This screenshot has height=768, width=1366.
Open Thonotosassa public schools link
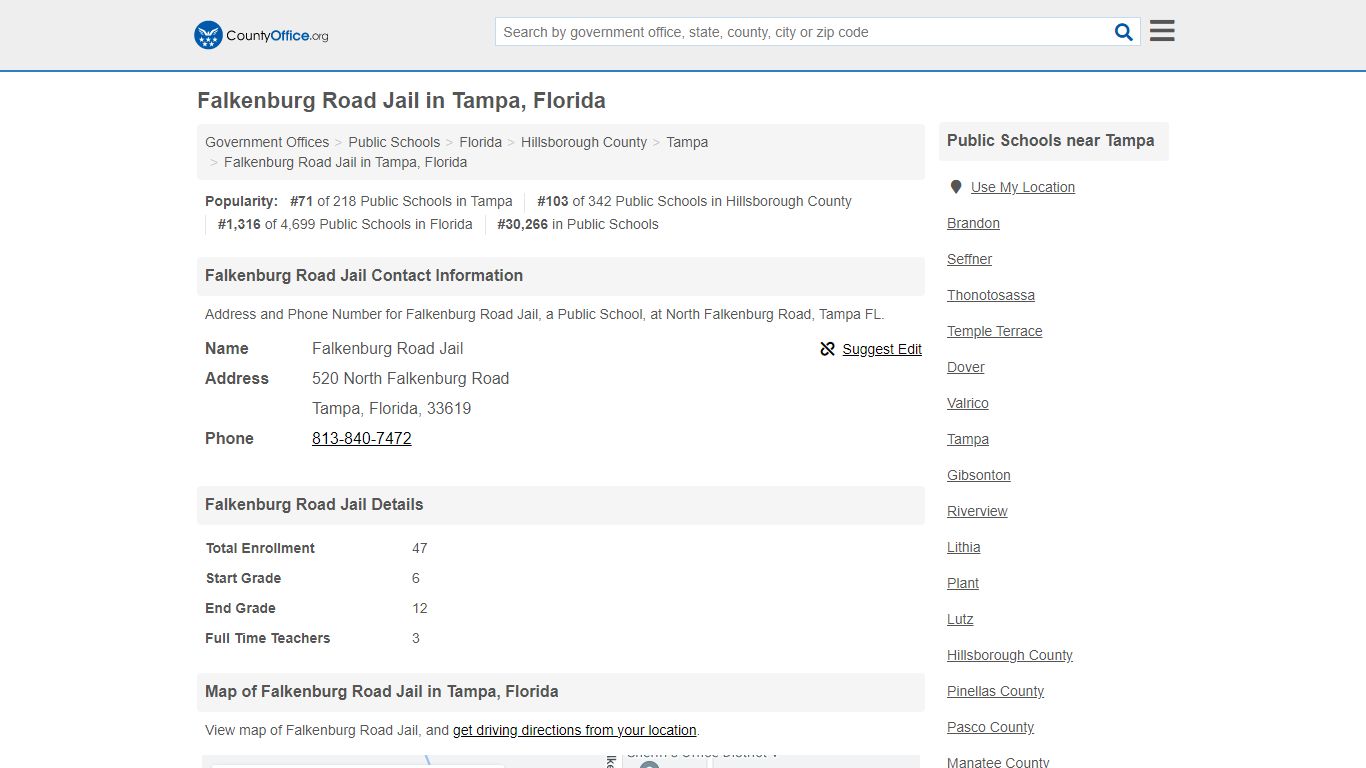[x=991, y=295]
